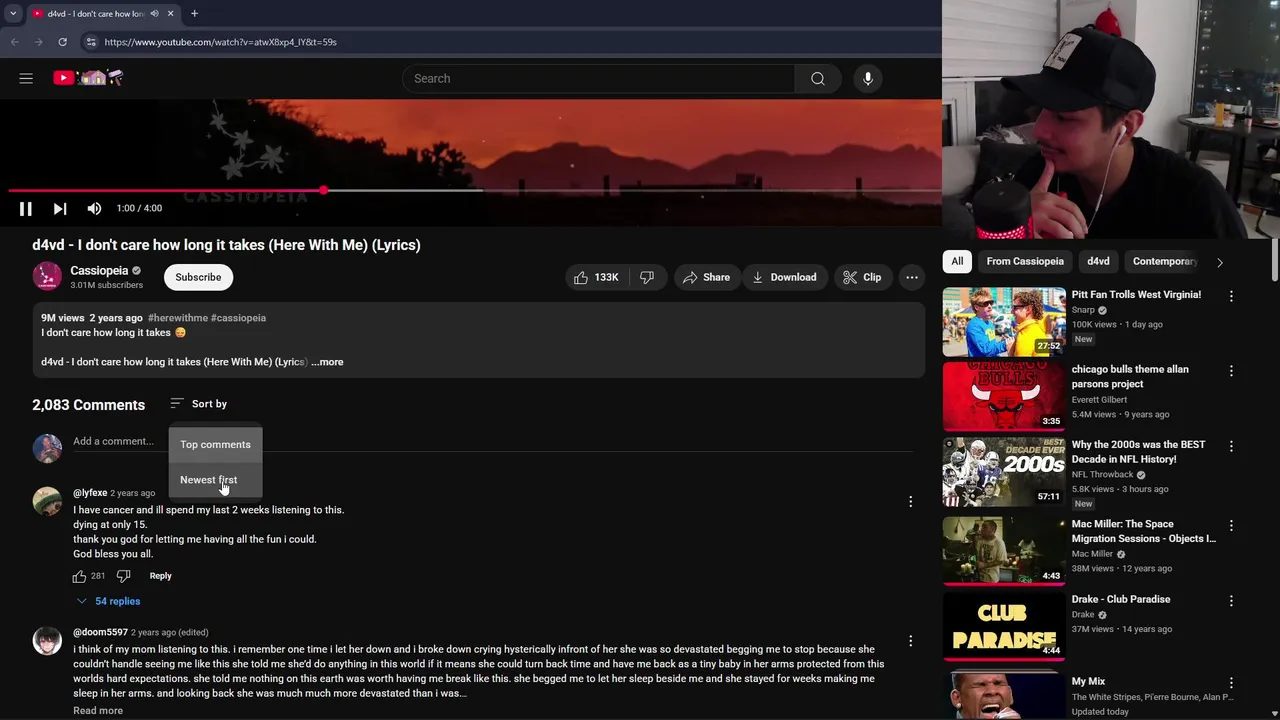Open options for Mac Miller video
Image resolution: width=1280 pixels, height=720 pixels.
pyautogui.click(x=1231, y=526)
